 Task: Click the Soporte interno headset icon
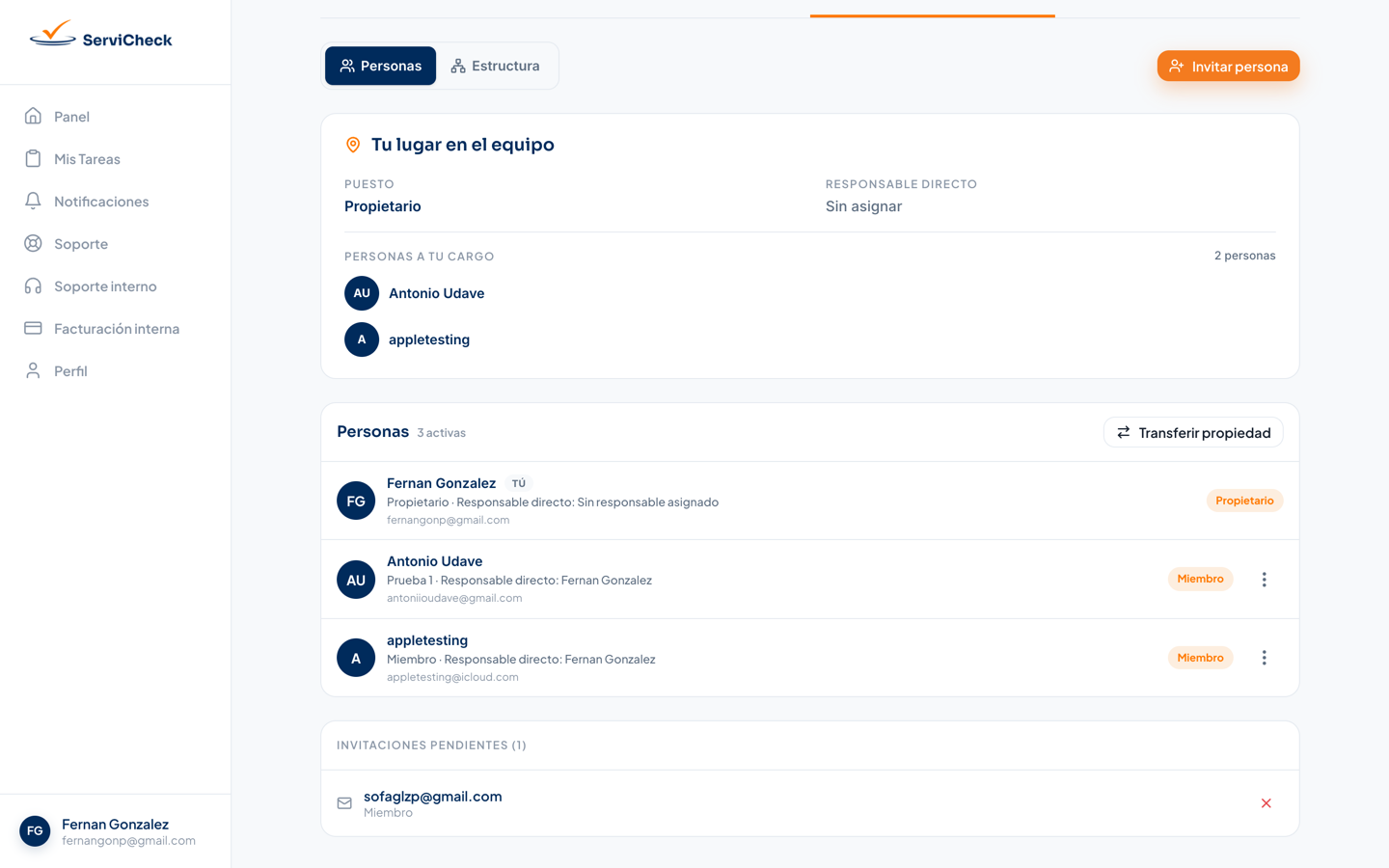(x=33, y=286)
